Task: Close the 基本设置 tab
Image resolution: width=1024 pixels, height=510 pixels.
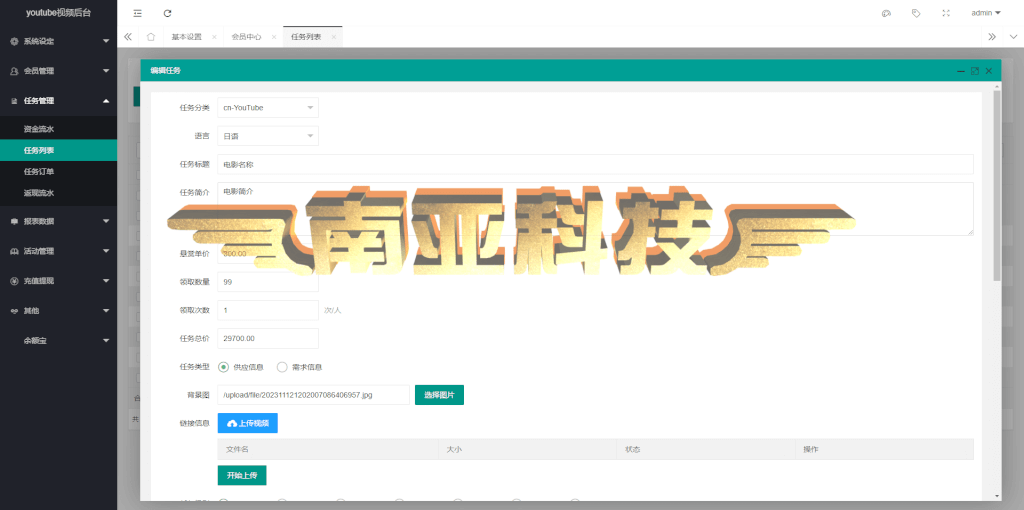Action: click(214, 37)
